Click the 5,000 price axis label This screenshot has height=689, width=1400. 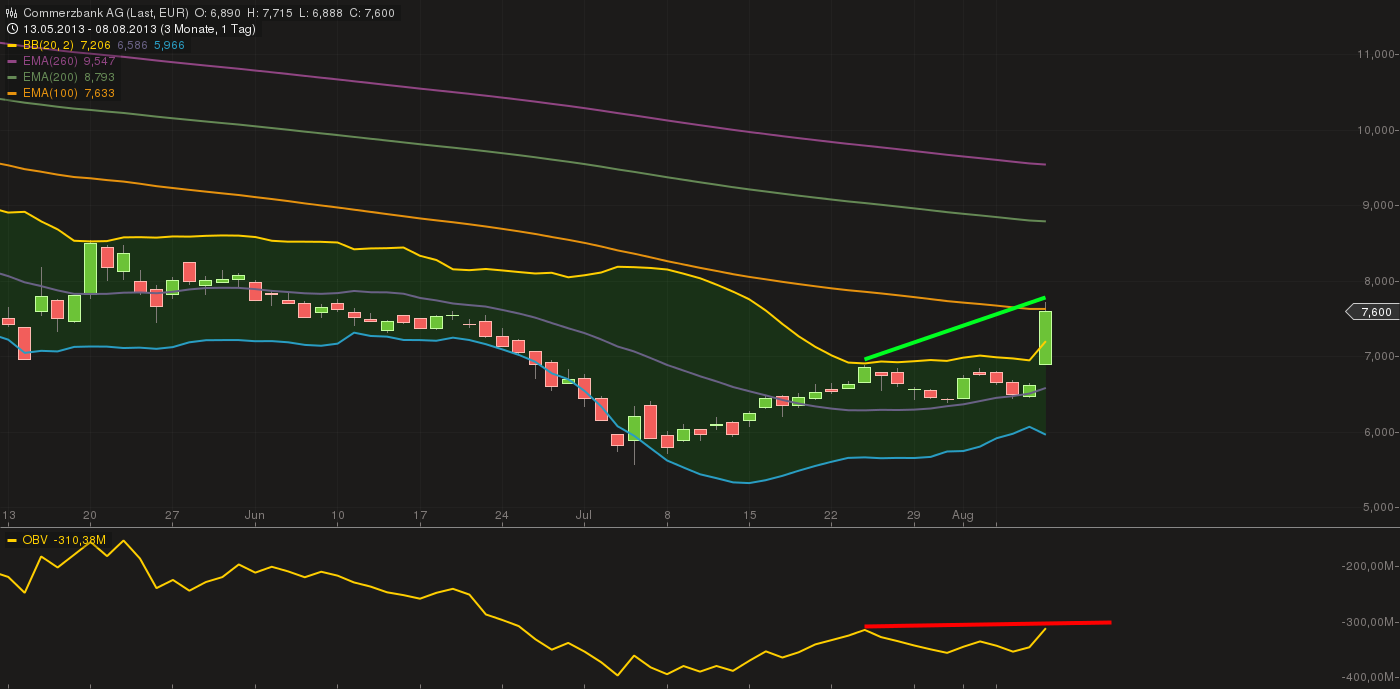pyautogui.click(x=1381, y=507)
